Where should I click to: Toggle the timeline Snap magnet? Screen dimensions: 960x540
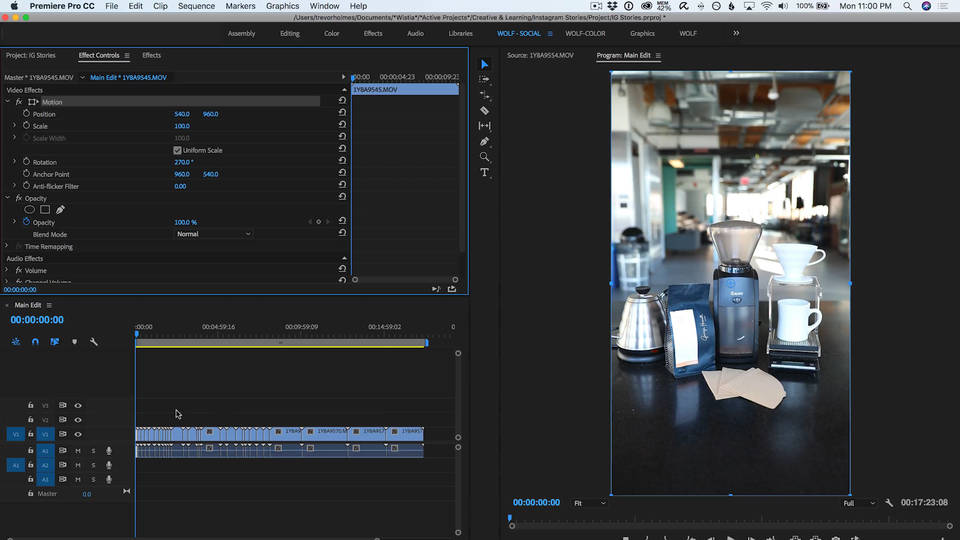(x=36, y=342)
